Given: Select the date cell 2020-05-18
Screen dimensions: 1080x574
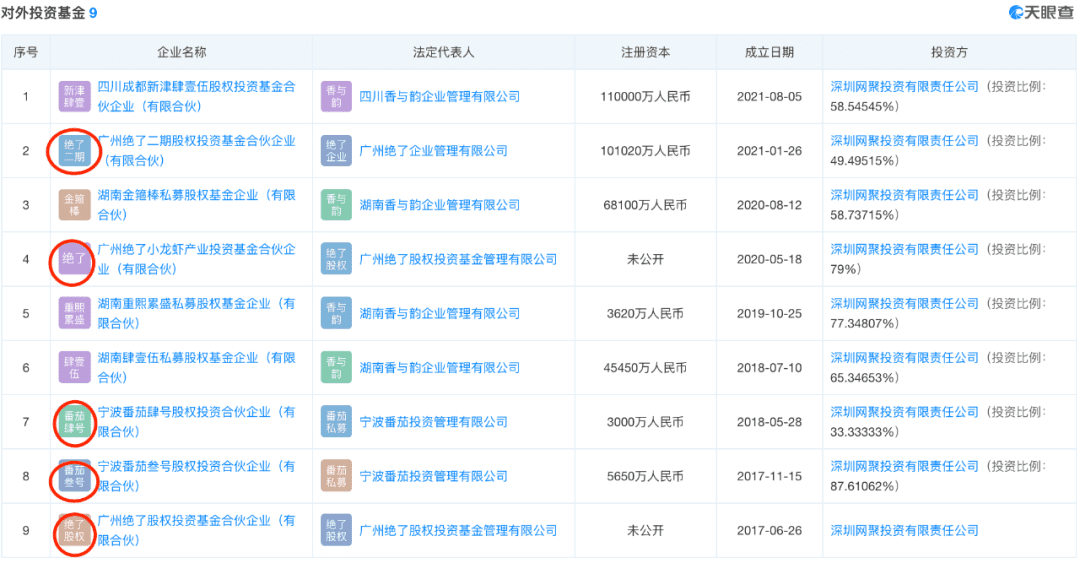Looking at the screenshot, I should click(x=769, y=260).
